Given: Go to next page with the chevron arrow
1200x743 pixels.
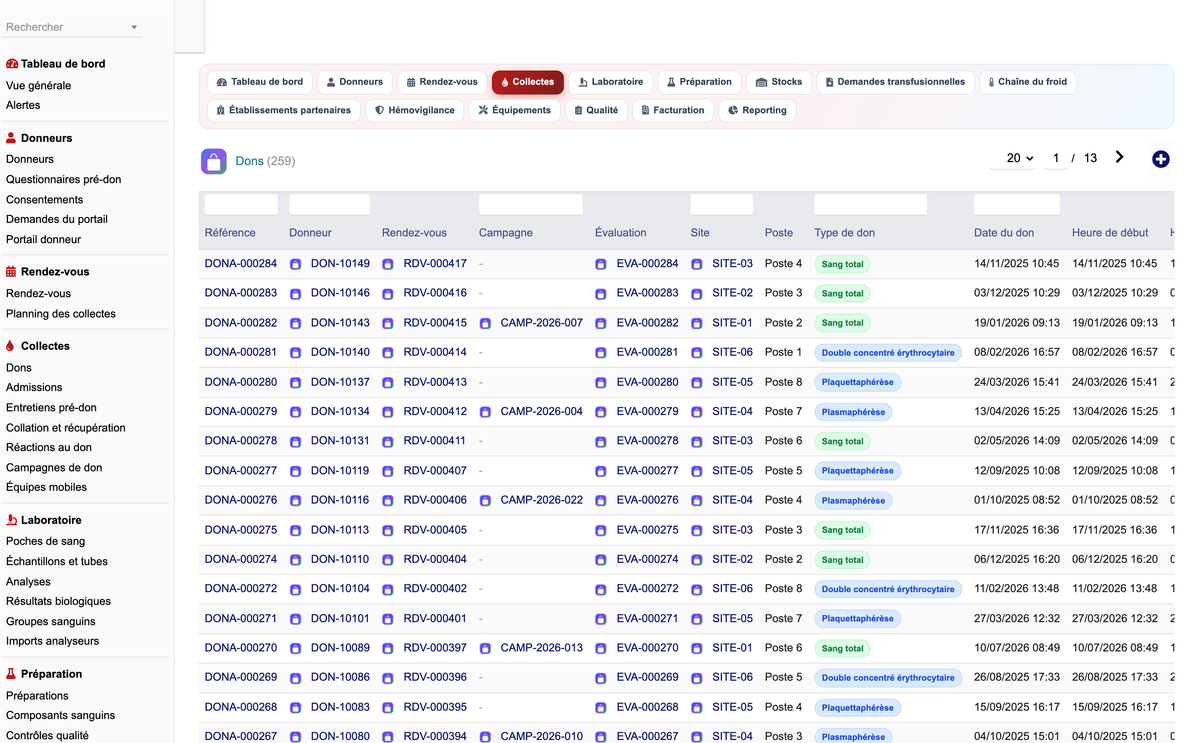Looking at the screenshot, I should (x=1119, y=157).
